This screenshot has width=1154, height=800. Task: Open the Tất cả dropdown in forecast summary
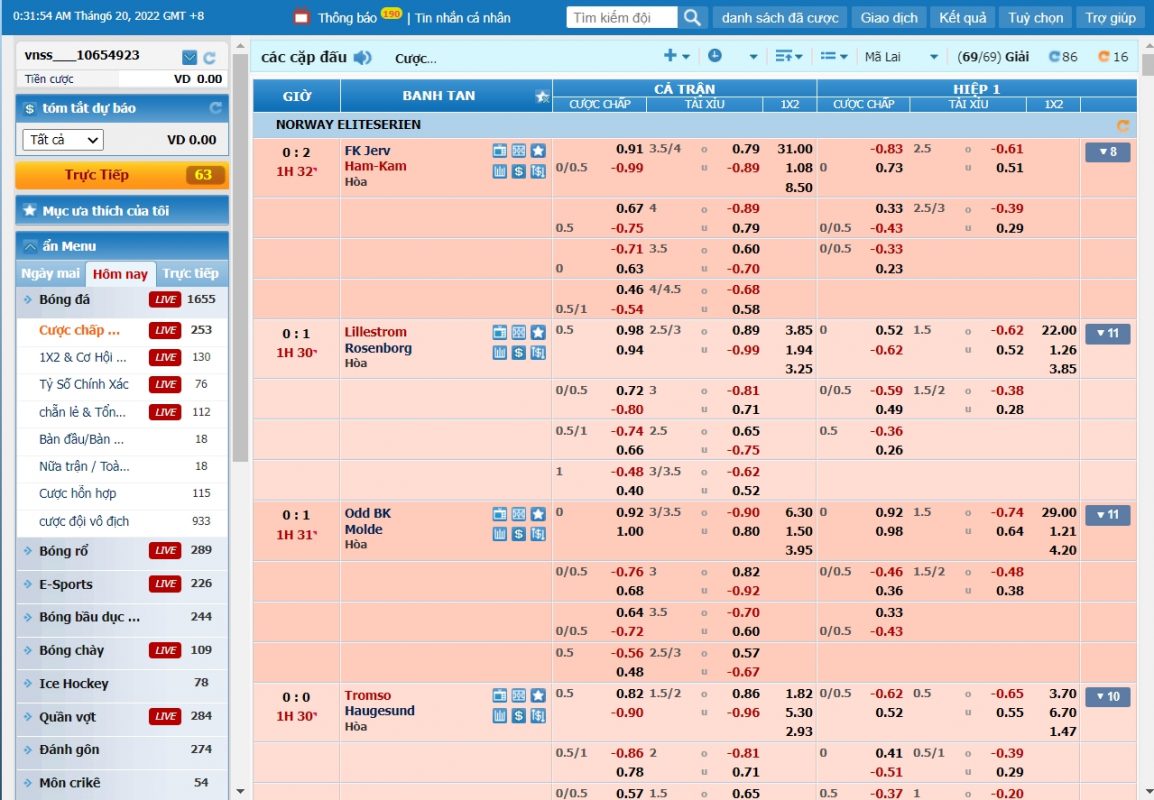pyautogui.click(x=63, y=140)
